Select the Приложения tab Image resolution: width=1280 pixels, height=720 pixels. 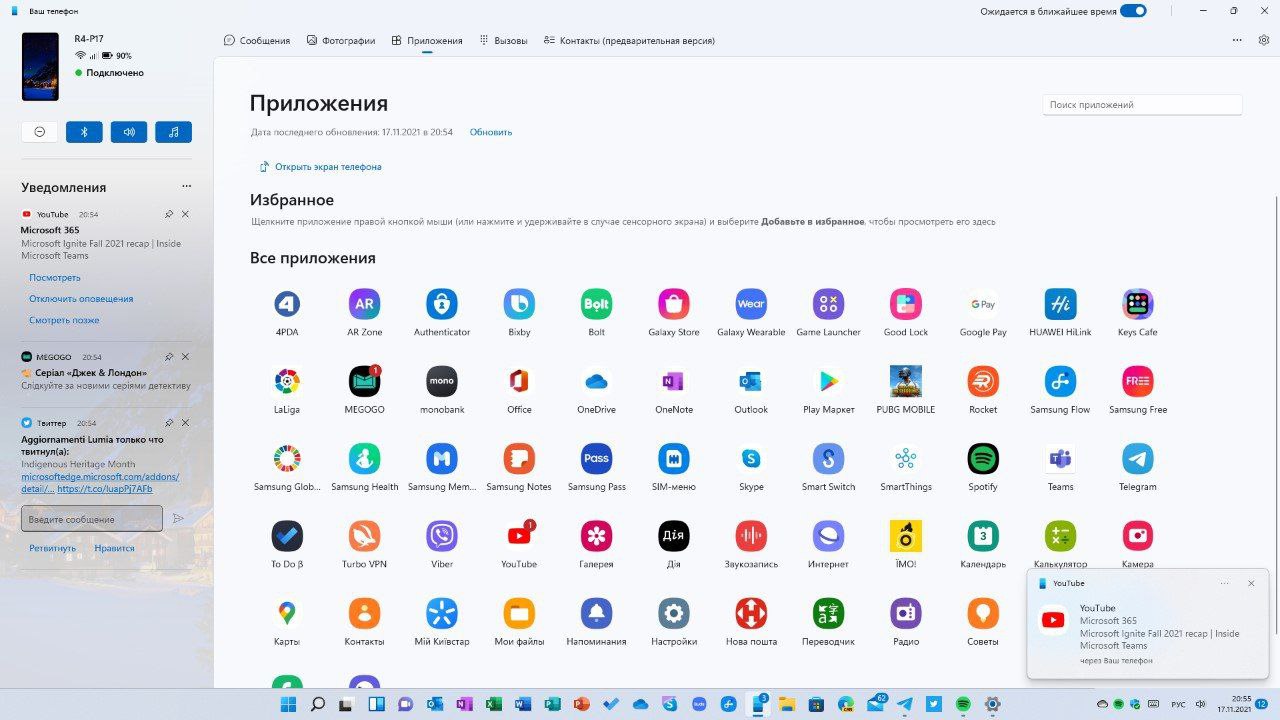427,41
